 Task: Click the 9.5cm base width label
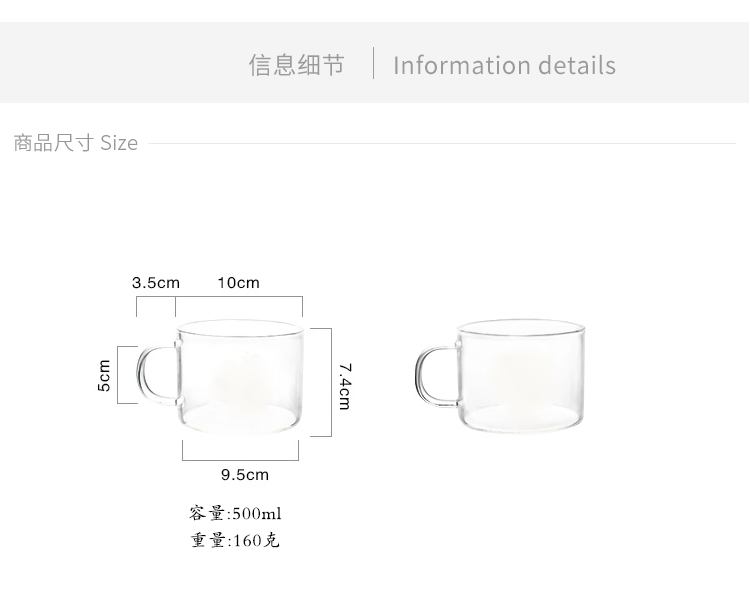[244, 475]
